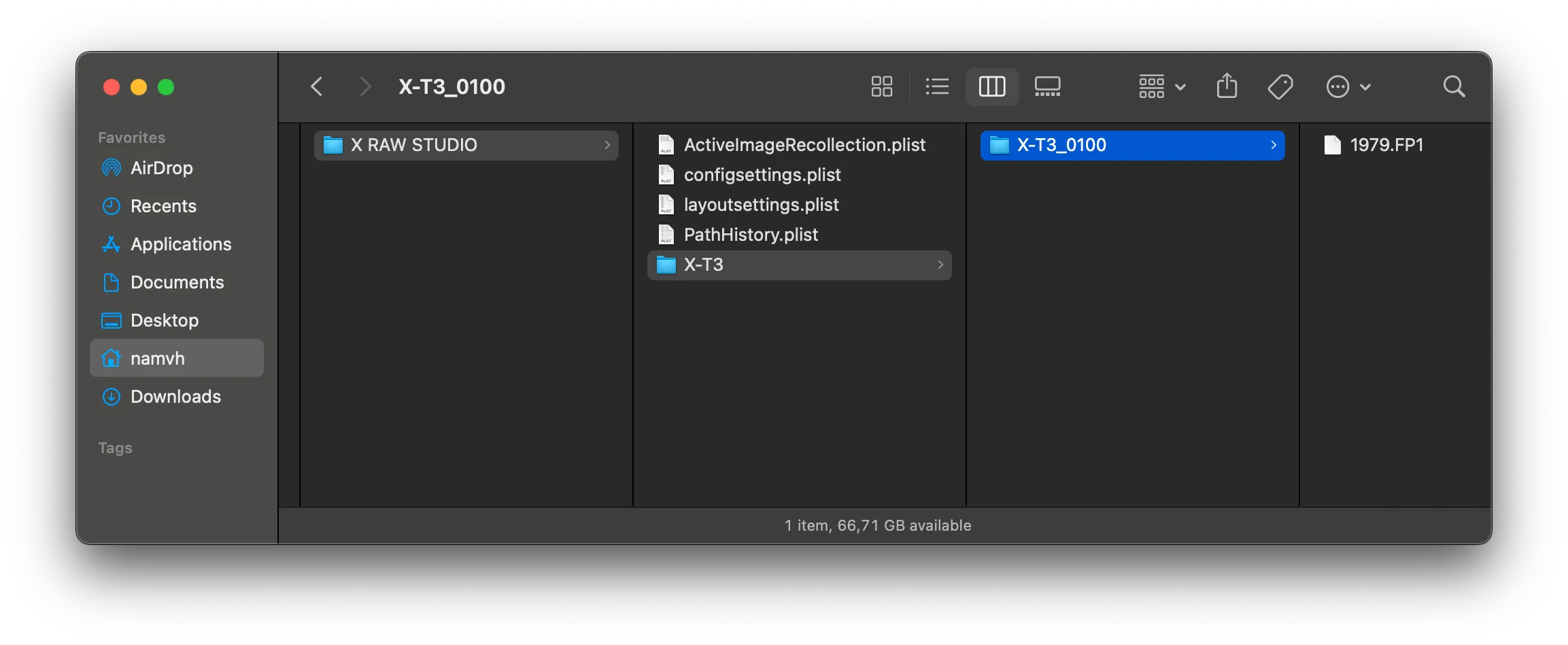Switch to icon grid view
The image size is (1568, 645).
[882, 86]
